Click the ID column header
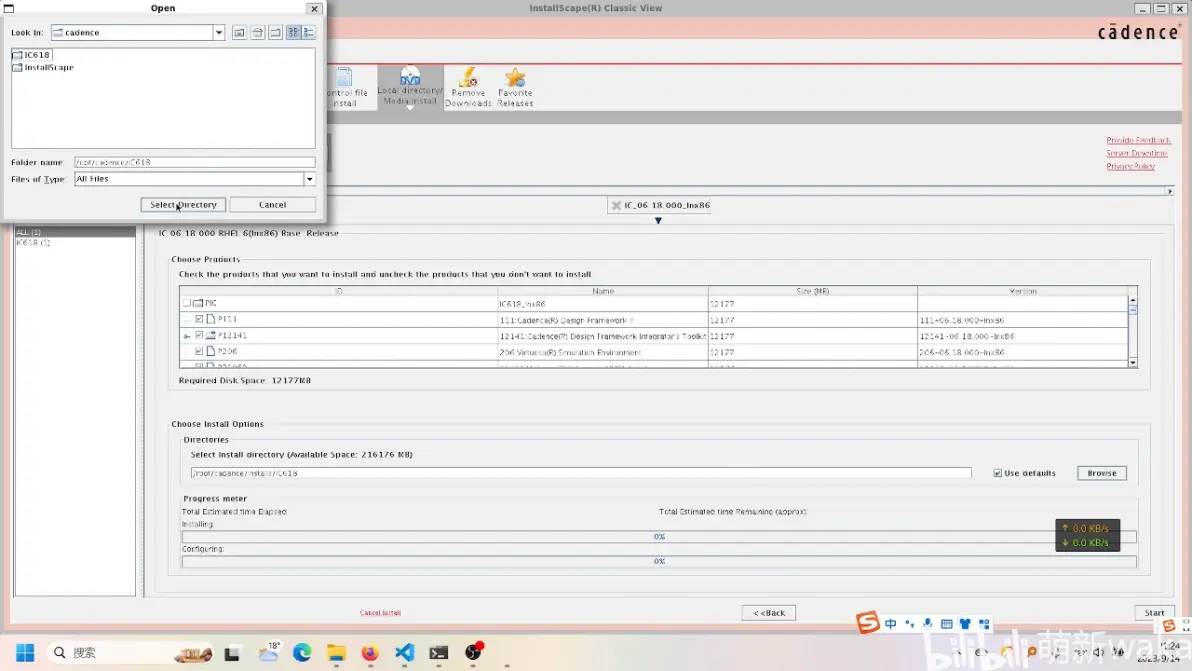 tap(338, 291)
